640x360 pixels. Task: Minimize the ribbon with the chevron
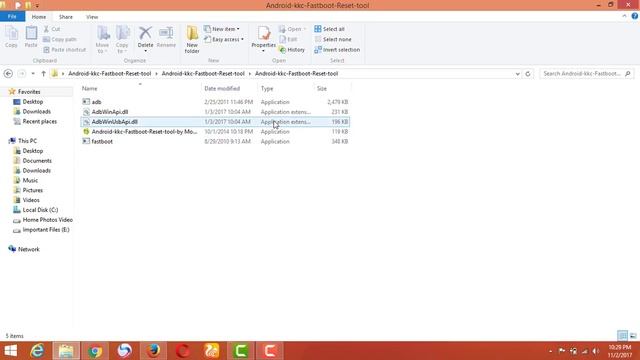point(624,16)
